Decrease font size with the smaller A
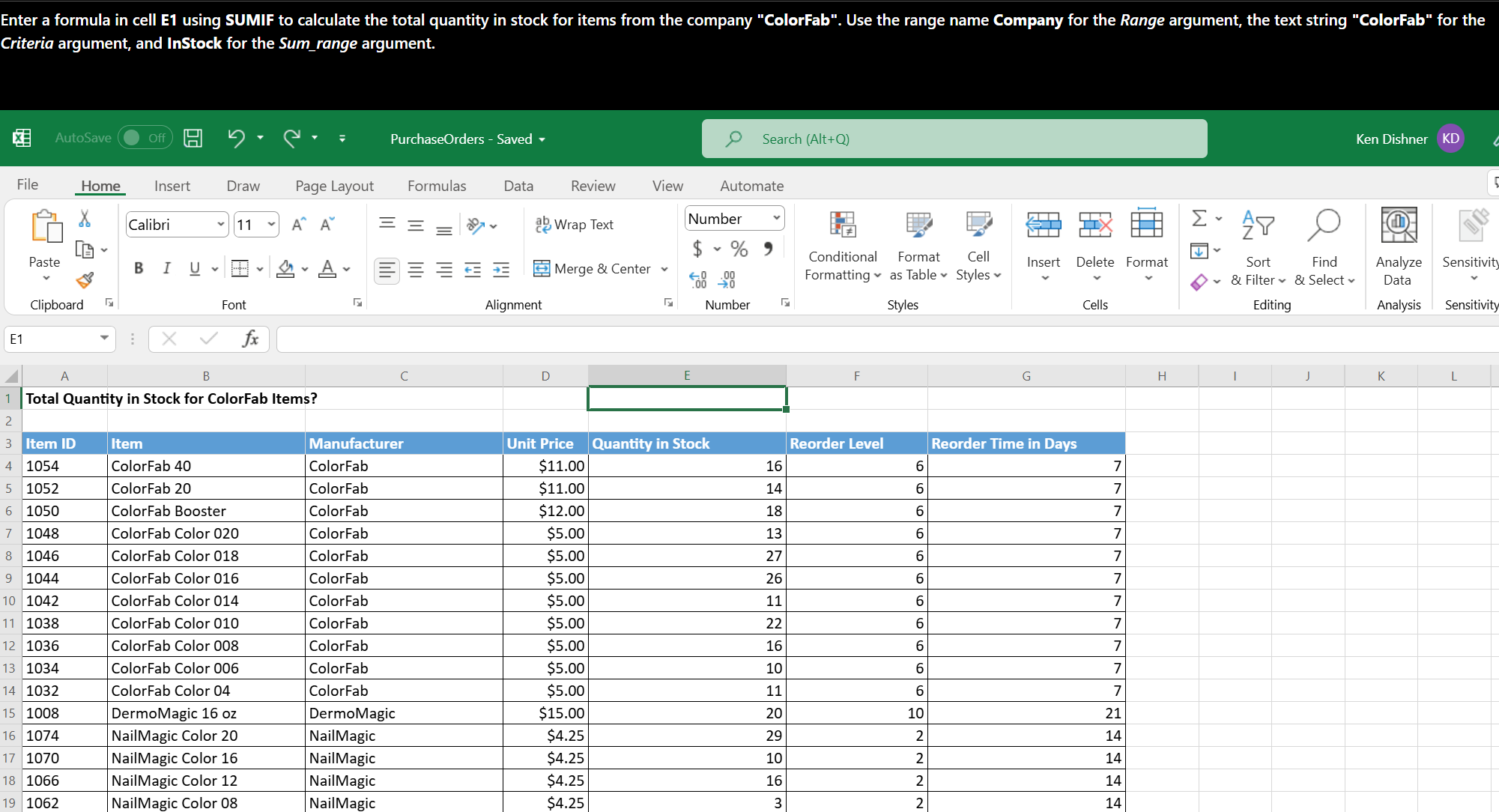Image resolution: width=1499 pixels, height=812 pixels. pyautogui.click(x=327, y=225)
